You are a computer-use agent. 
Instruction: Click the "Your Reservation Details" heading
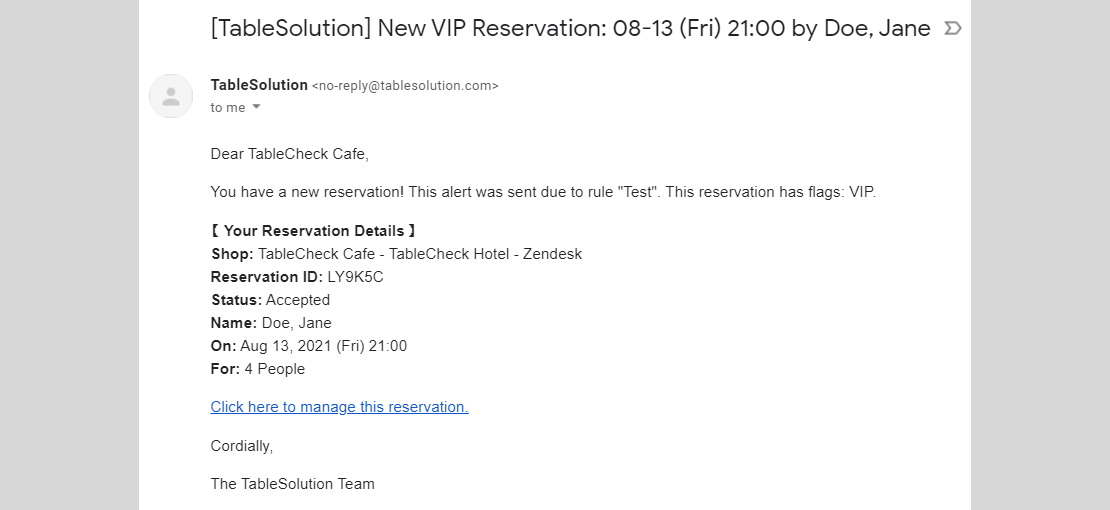pyautogui.click(x=314, y=231)
